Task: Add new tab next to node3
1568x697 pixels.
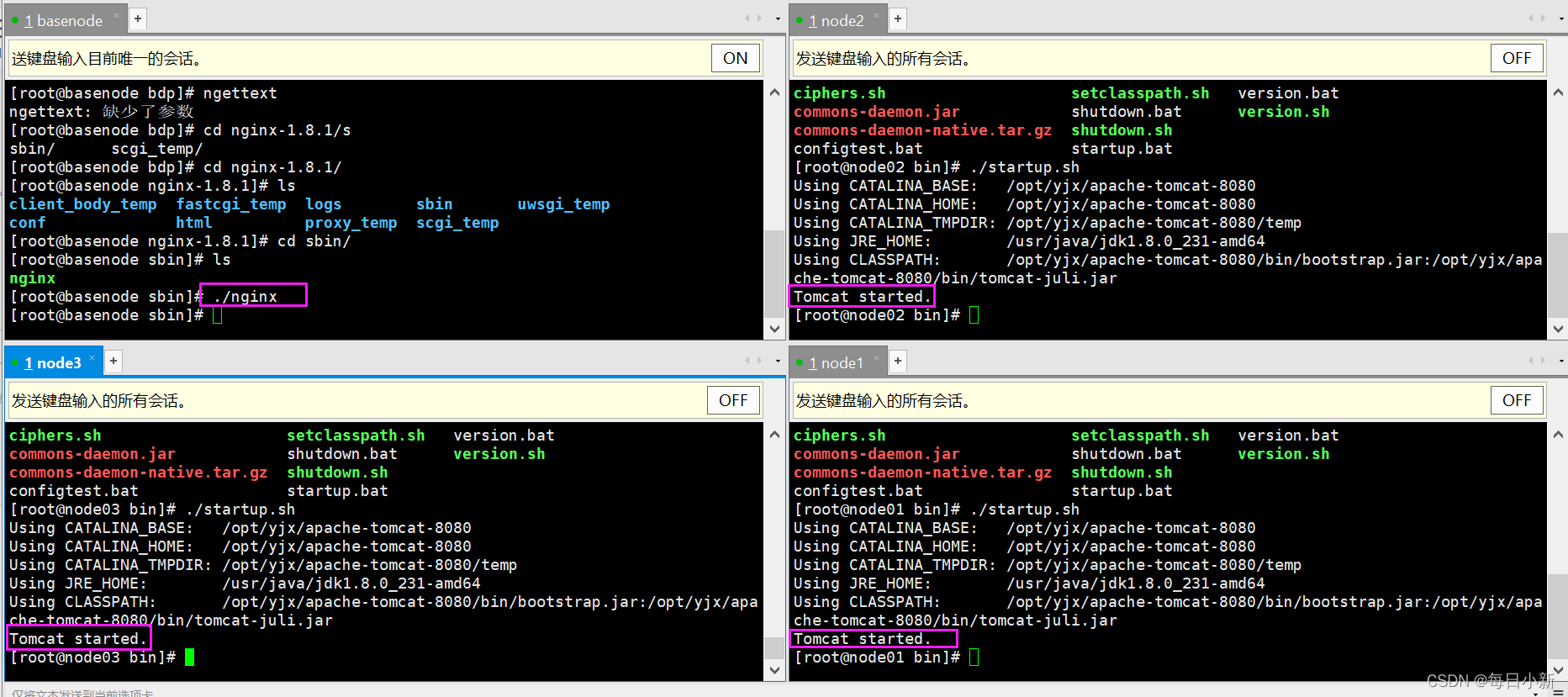Action: pyautogui.click(x=114, y=361)
